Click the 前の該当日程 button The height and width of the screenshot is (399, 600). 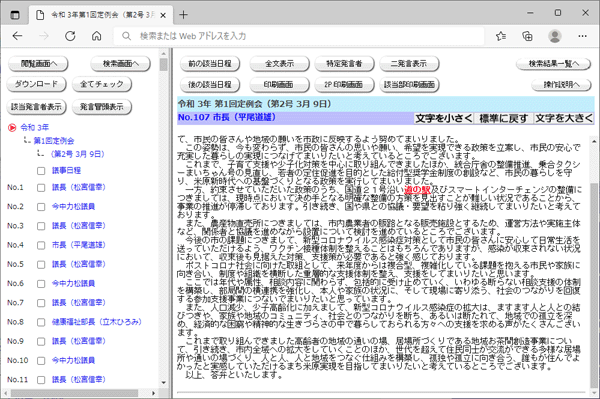point(210,64)
